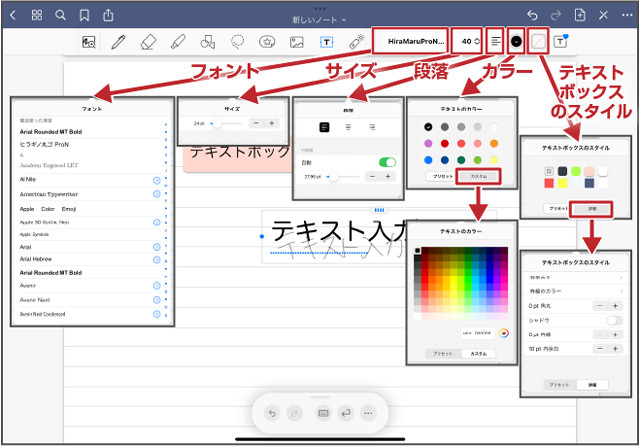This screenshot has width=640, height=446.
Task: Select the Shapes tool
Action: (207, 42)
